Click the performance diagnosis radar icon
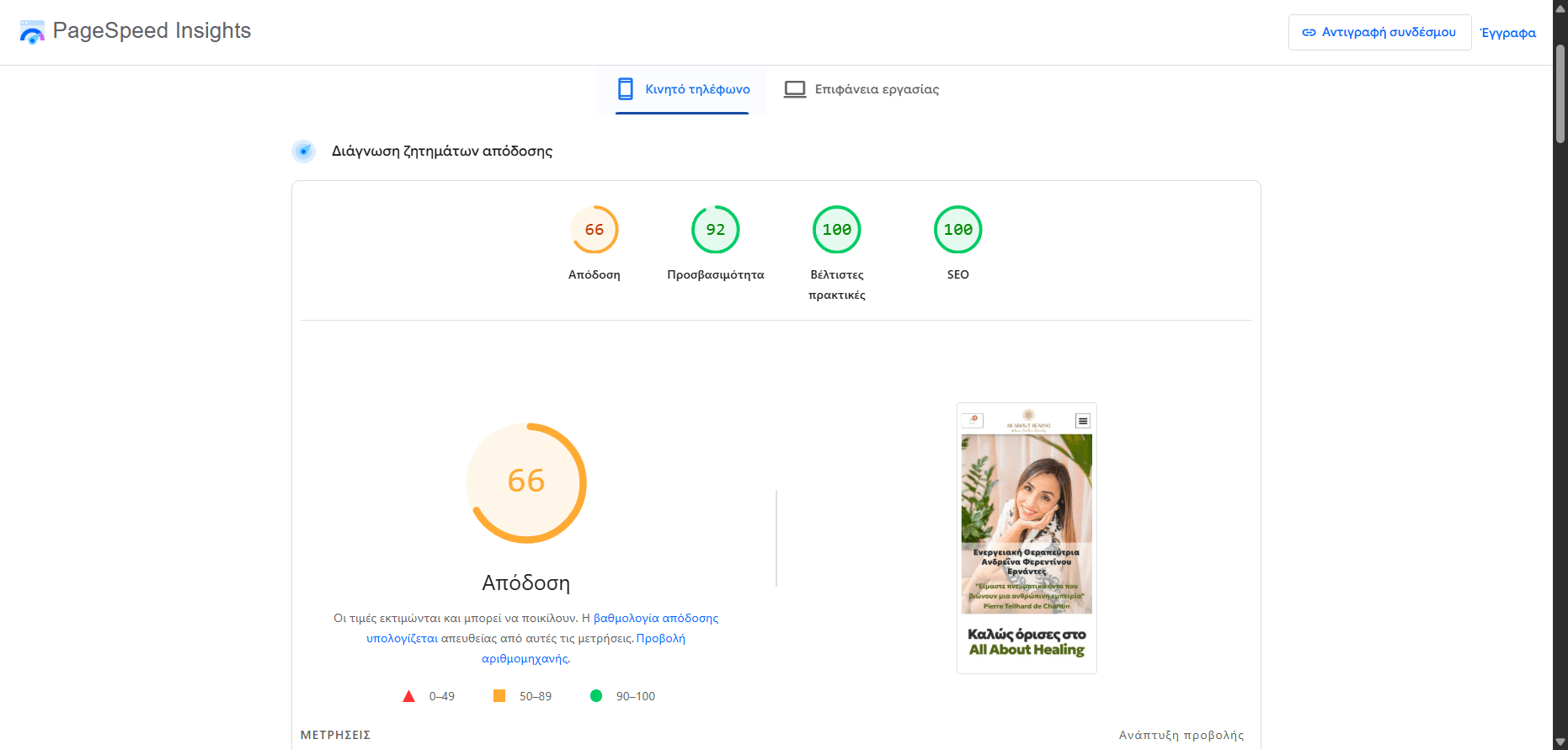 pyautogui.click(x=303, y=152)
